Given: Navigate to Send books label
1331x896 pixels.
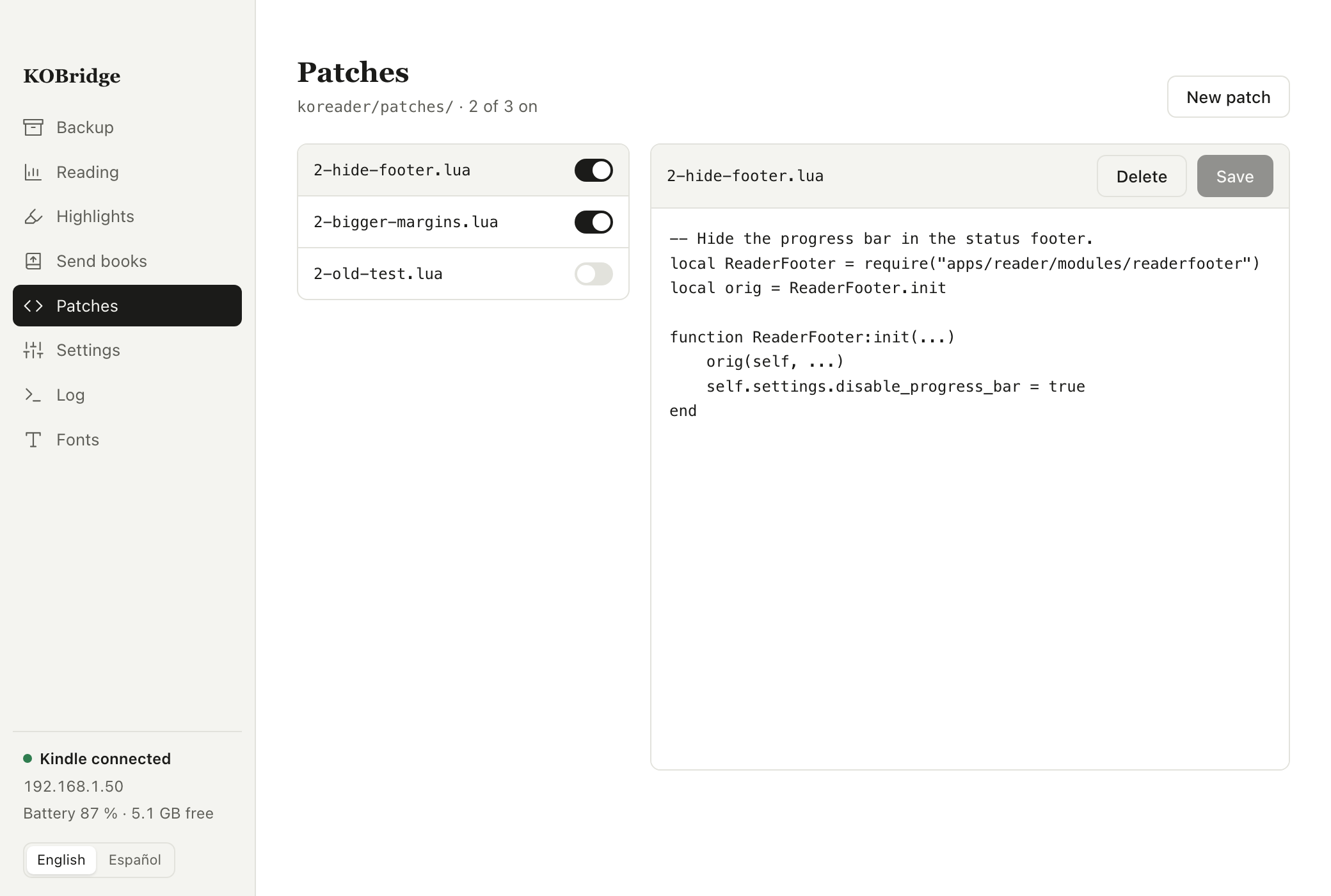Looking at the screenshot, I should (102, 261).
